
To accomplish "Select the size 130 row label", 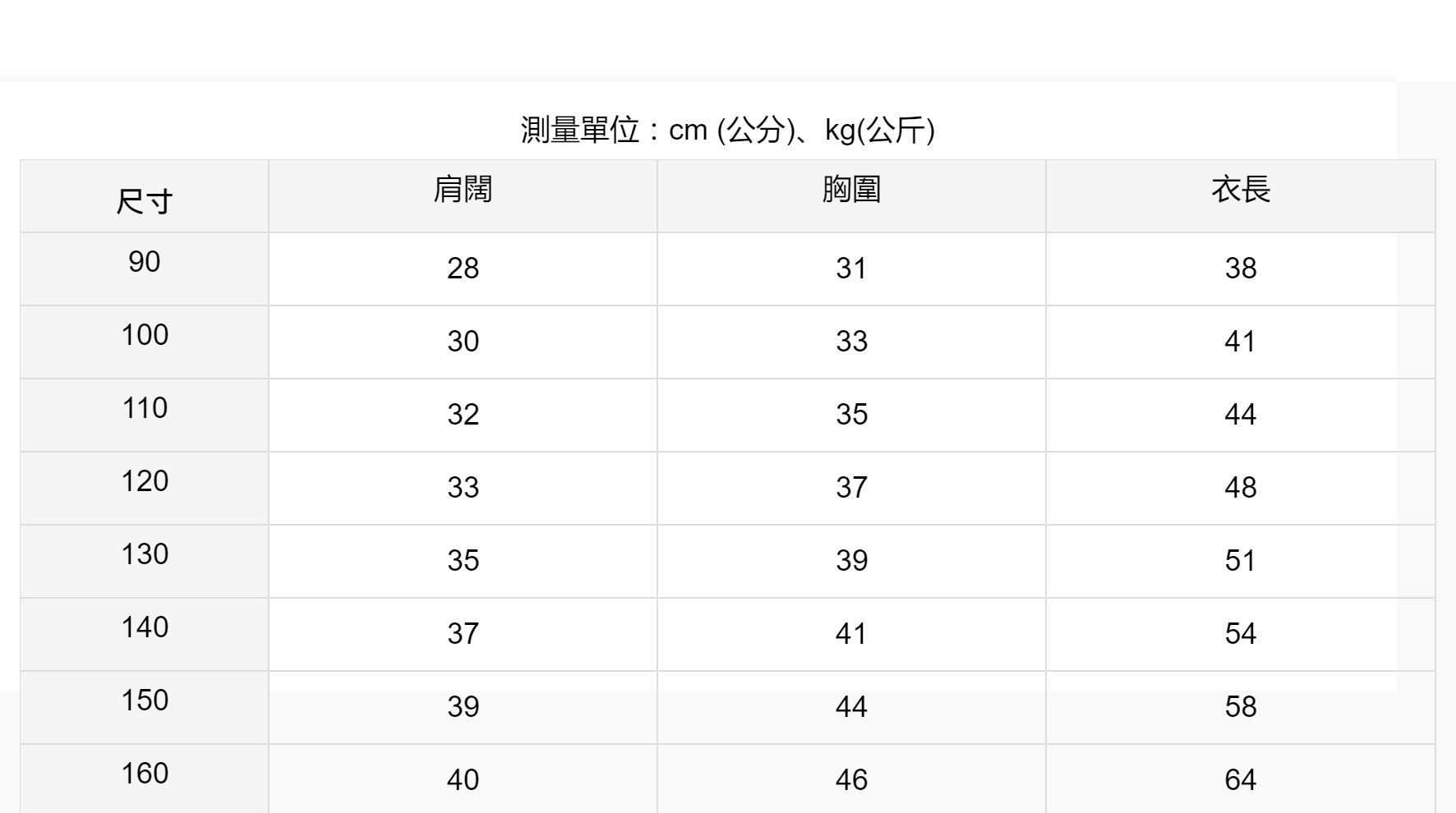I will [x=144, y=554].
